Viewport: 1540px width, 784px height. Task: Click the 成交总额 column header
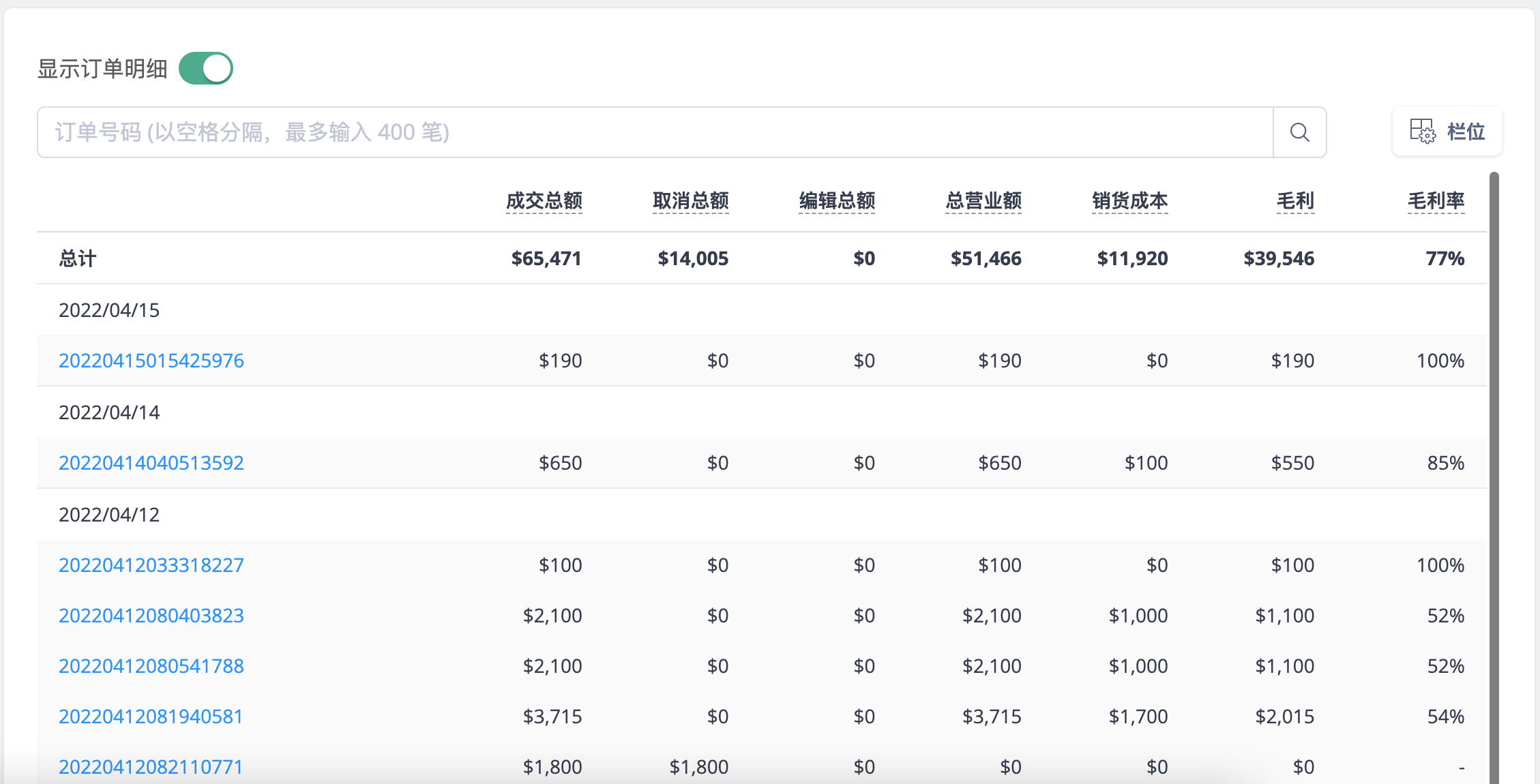544,201
